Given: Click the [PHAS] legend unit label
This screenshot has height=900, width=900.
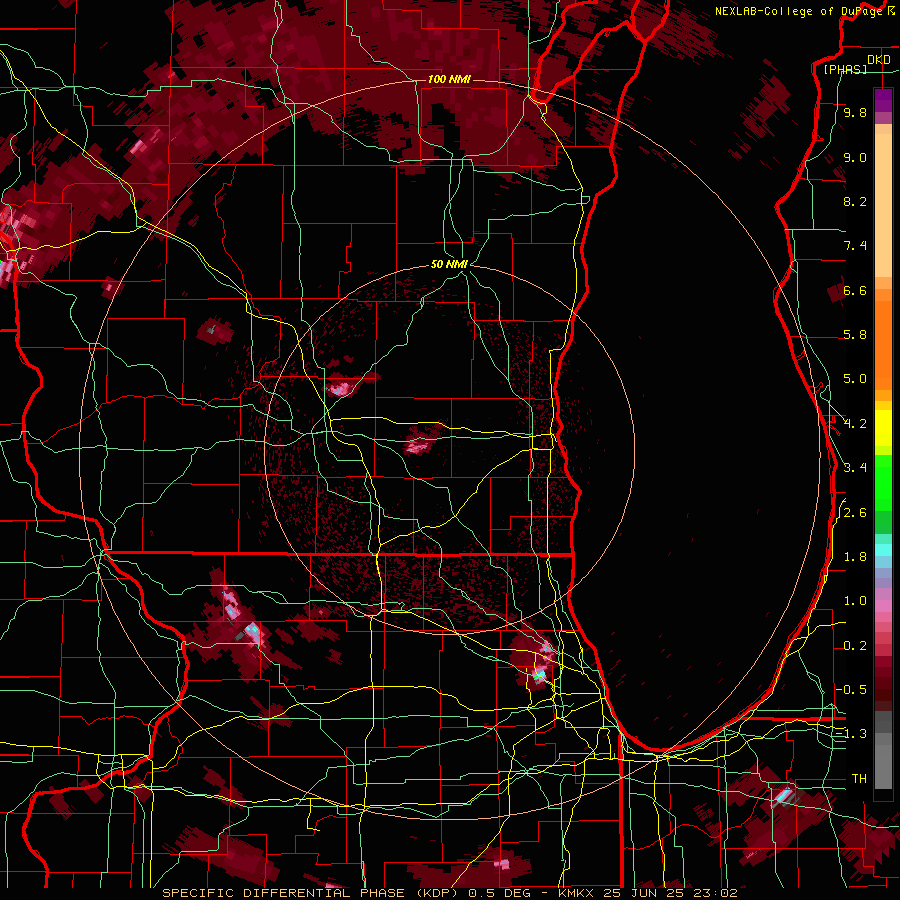Looking at the screenshot, I should click(x=845, y=69).
